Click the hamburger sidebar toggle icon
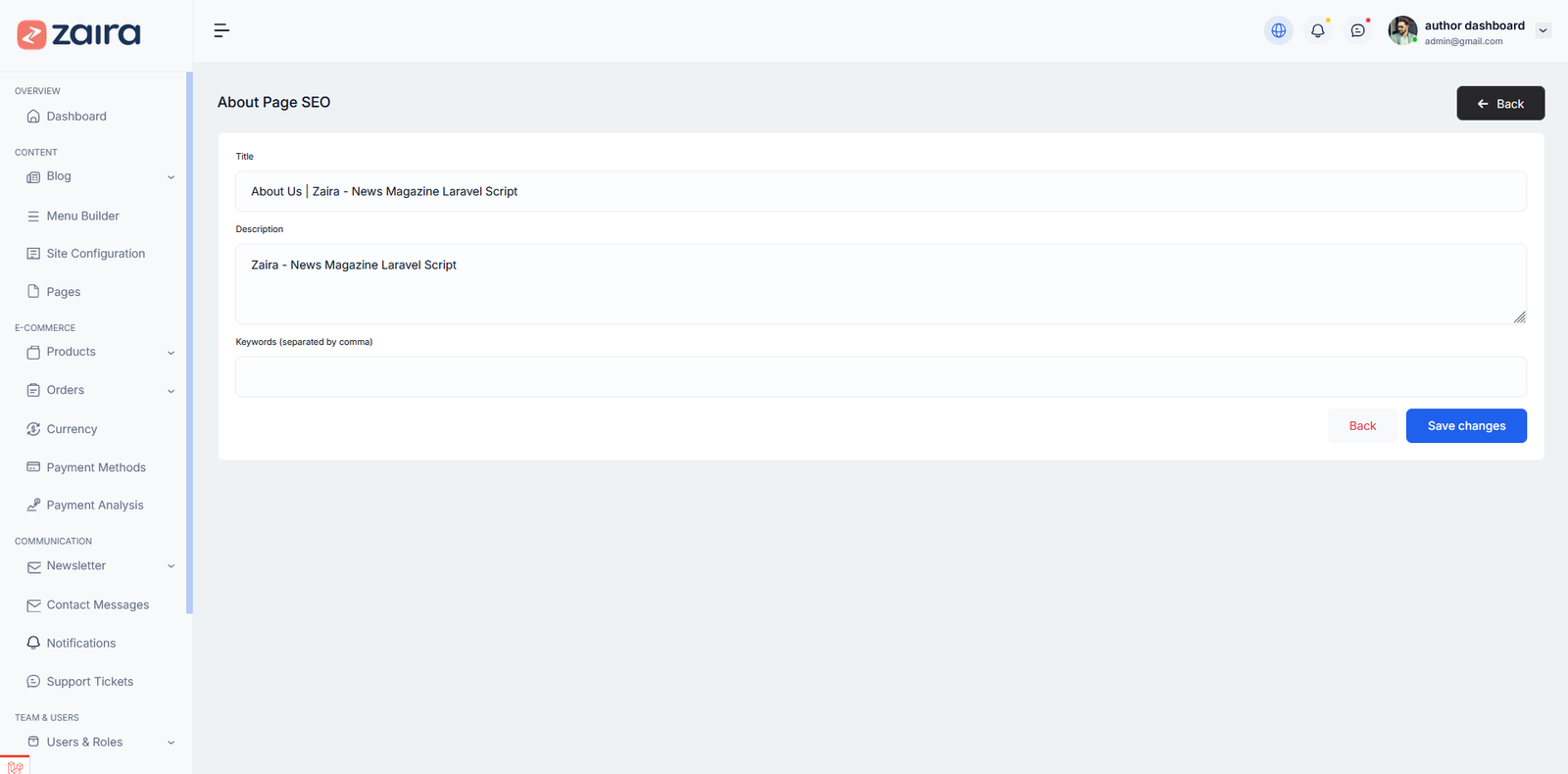The width and height of the screenshot is (1568, 774). coord(221,30)
